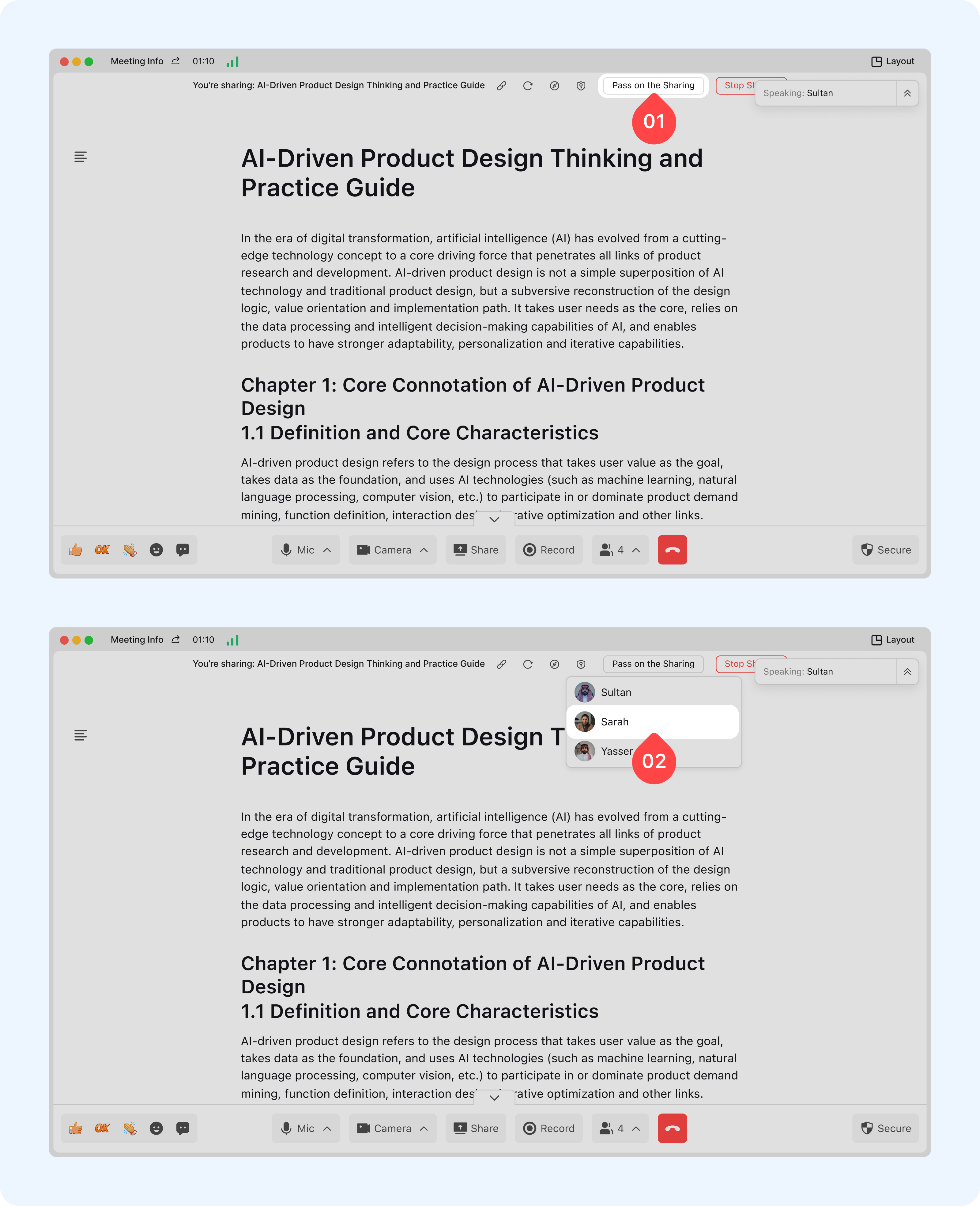980x1206 pixels.
Task: Click the shield icon in lower sharing bar
Action: click(581, 664)
